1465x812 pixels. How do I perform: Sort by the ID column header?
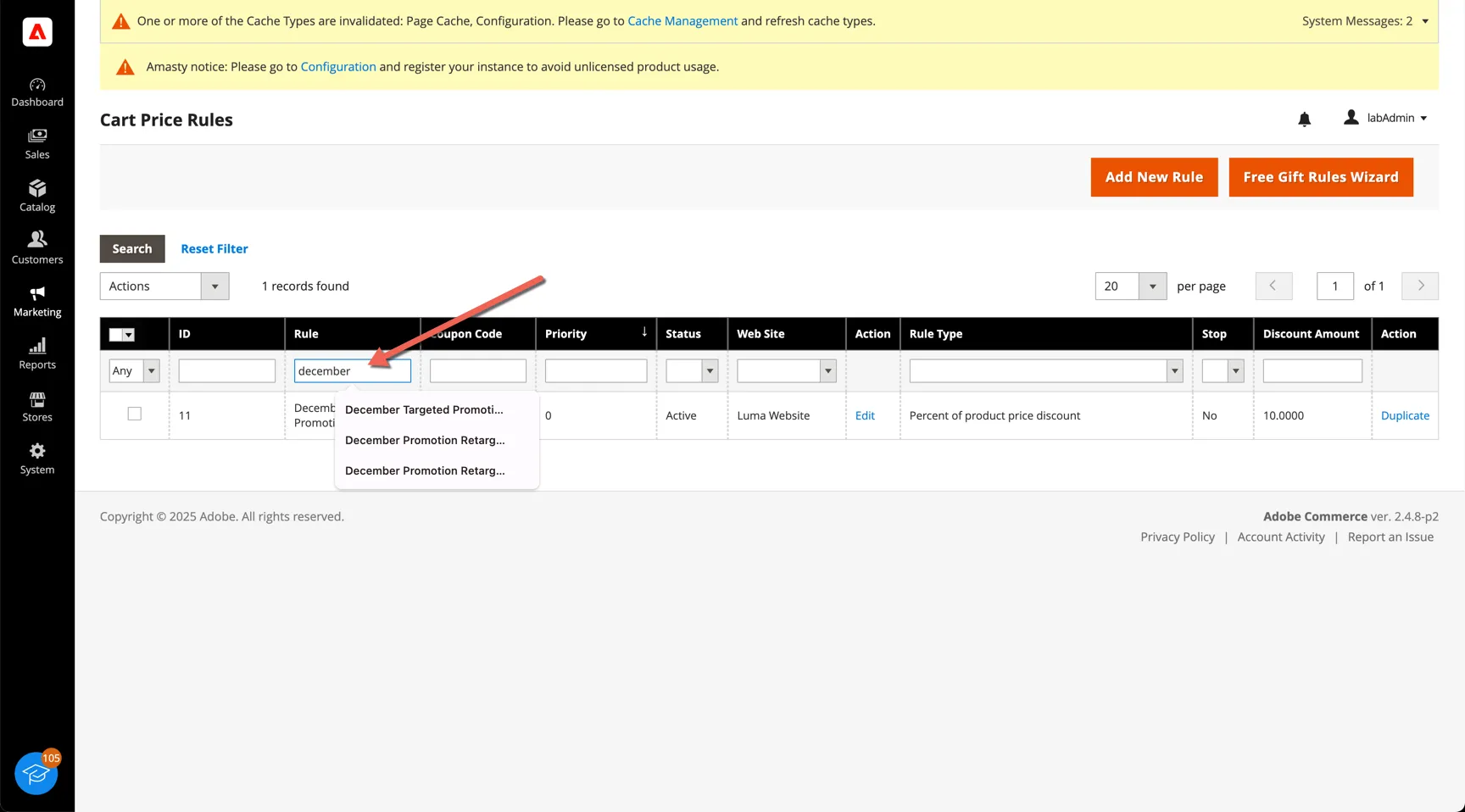pyautogui.click(x=226, y=334)
